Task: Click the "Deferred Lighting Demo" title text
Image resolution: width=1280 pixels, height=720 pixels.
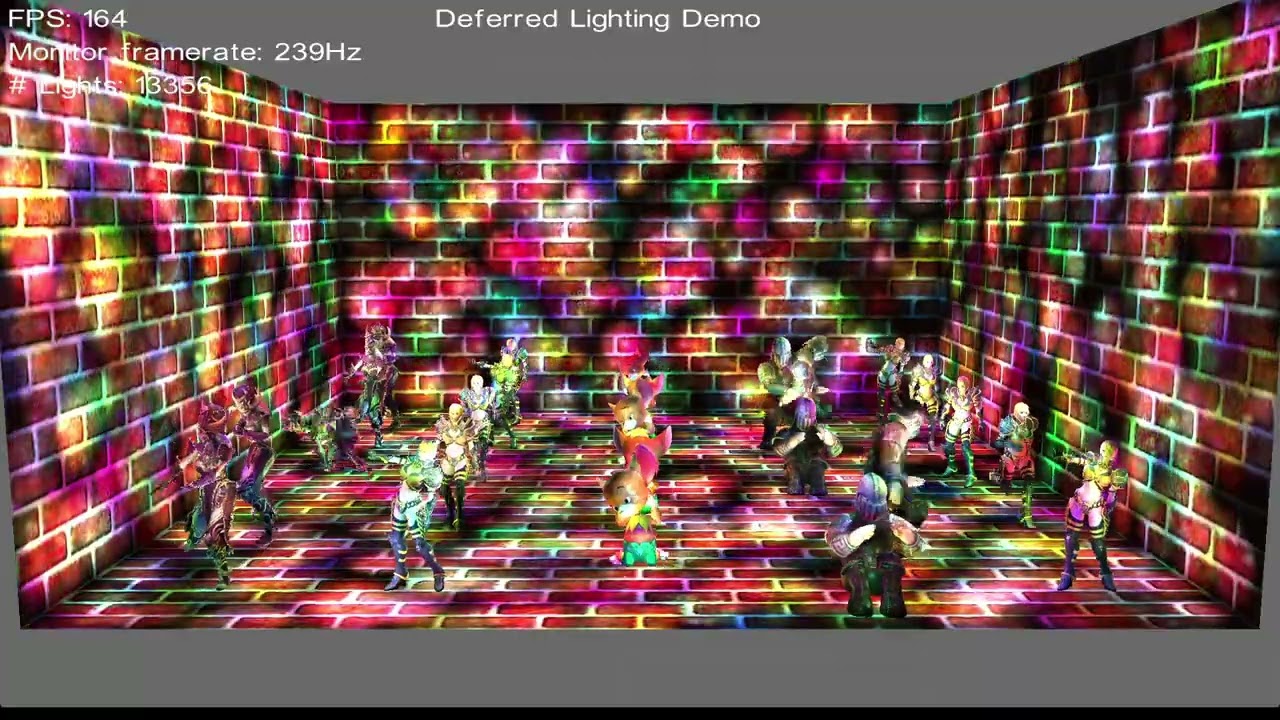Action: click(598, 19)
